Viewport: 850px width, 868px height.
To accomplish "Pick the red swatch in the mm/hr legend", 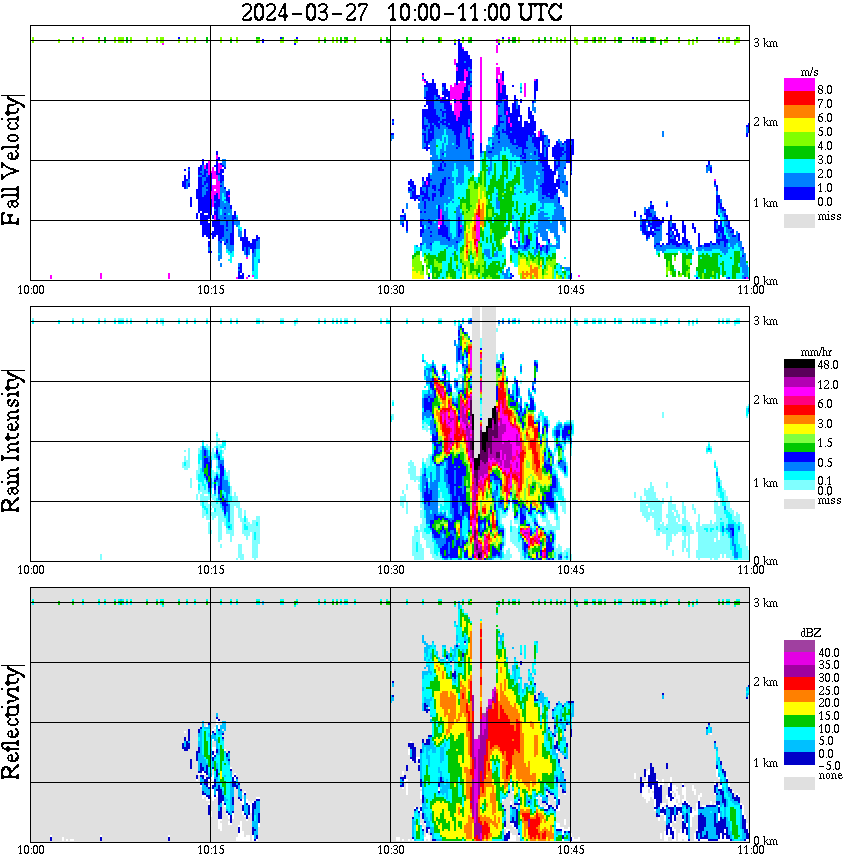I will tap(799, 410).
